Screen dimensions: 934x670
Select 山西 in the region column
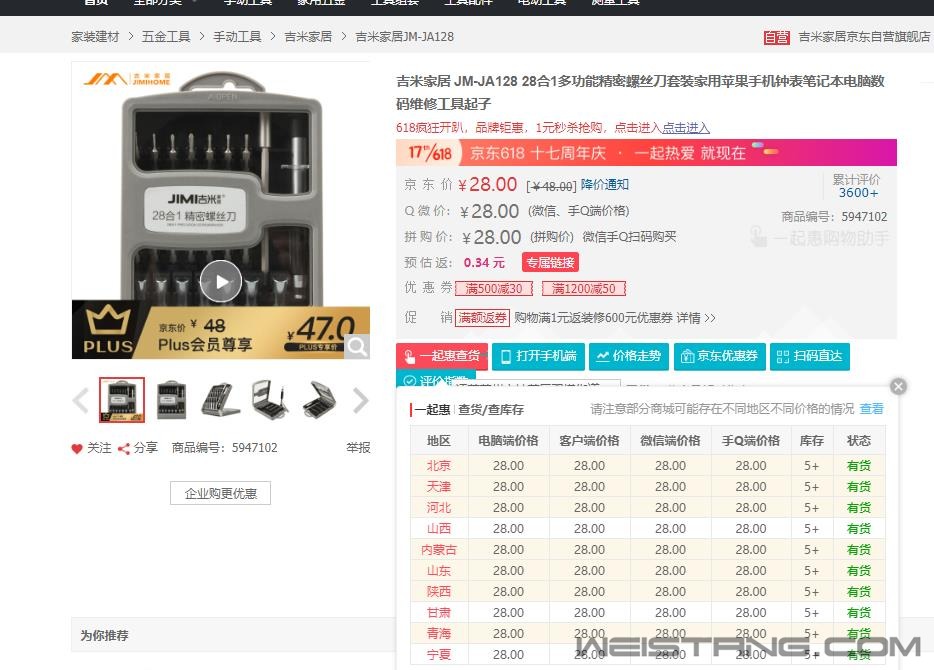coord(439,529)
